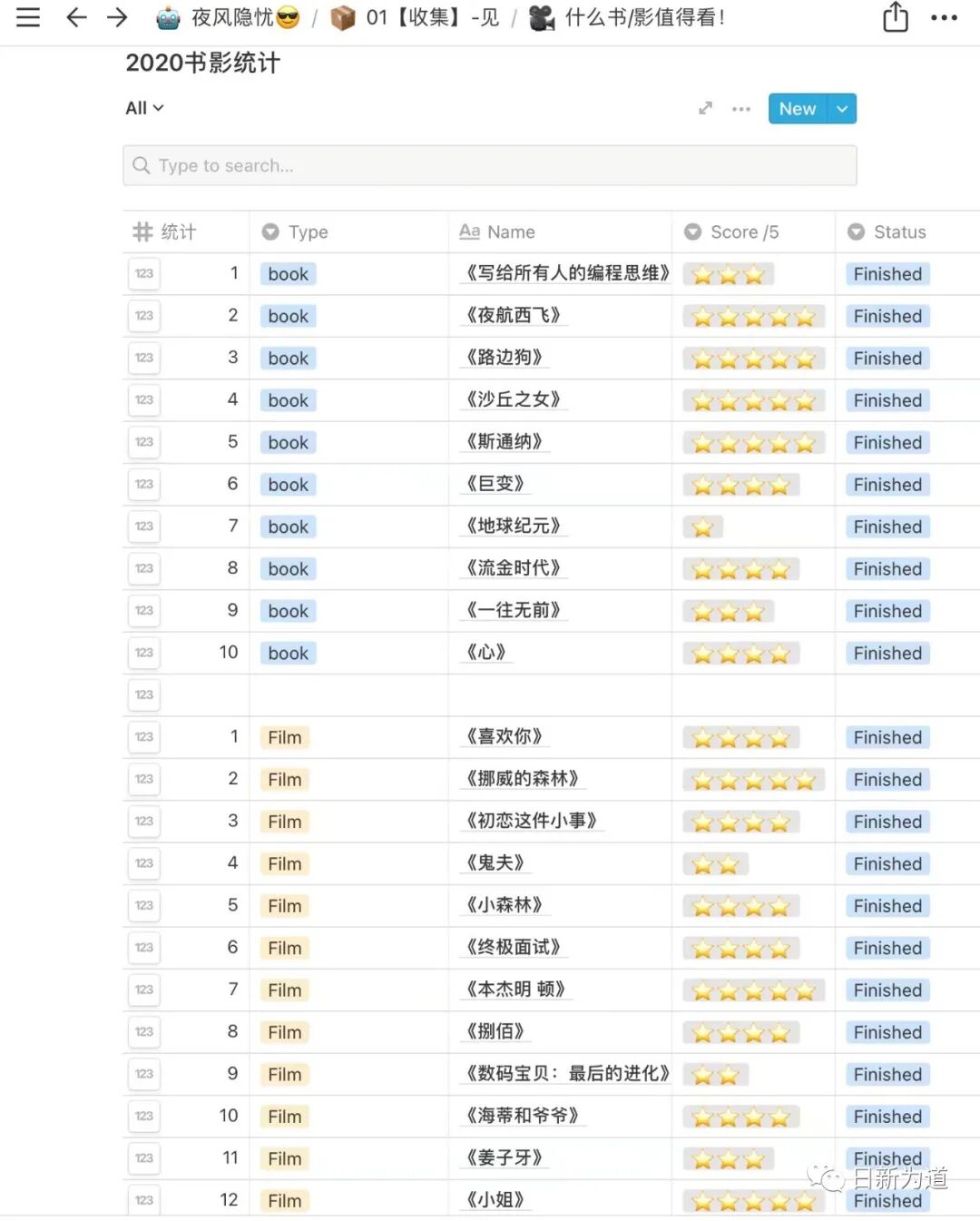Click the 123 icon in 《小姐》 row

(x=144, y=1200)
